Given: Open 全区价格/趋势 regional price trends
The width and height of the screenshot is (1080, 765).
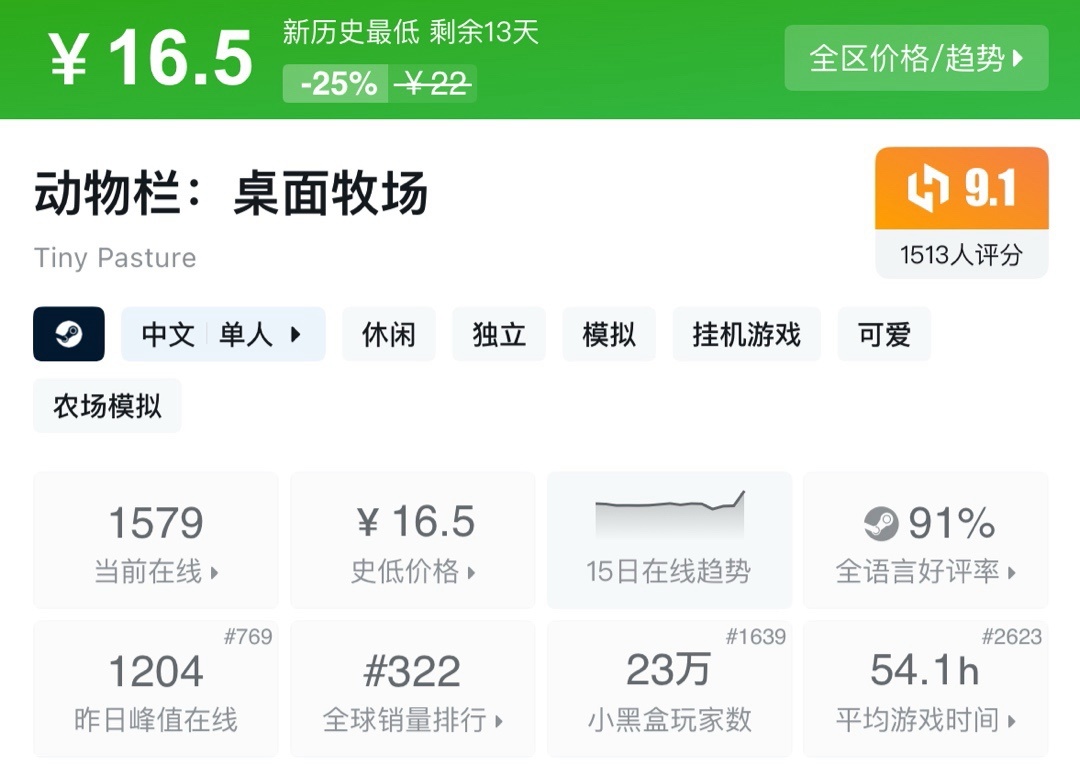Looking at the screenshot, I should [916, 58].
